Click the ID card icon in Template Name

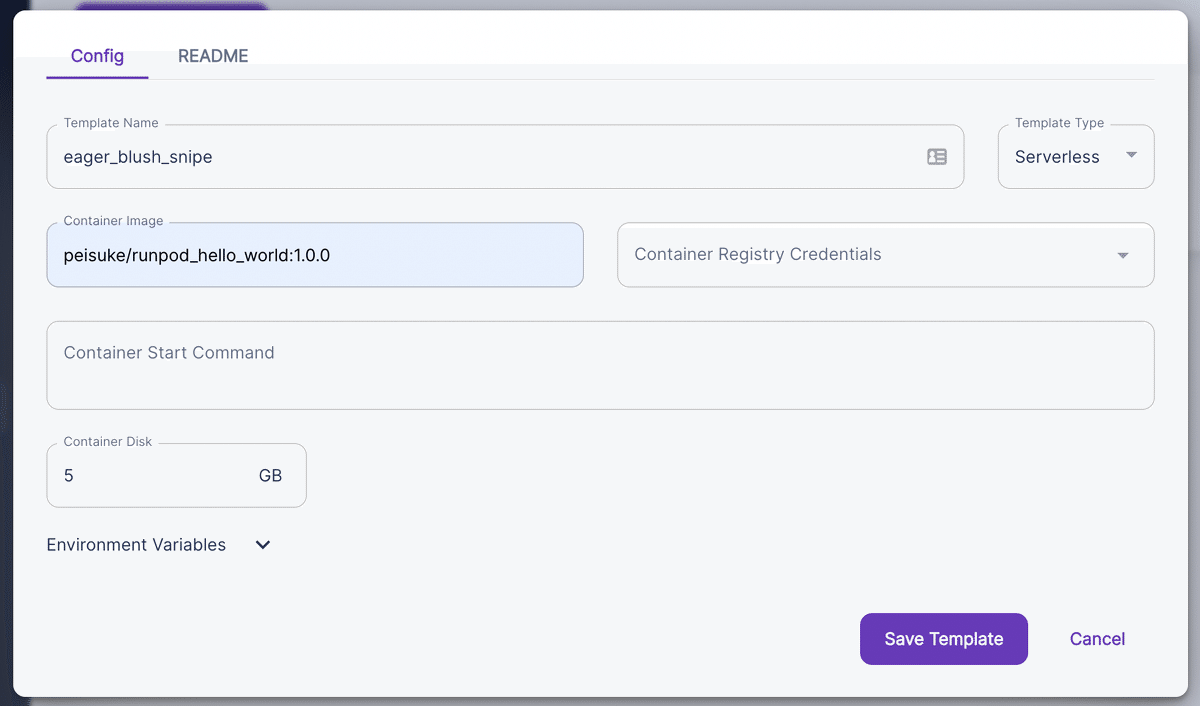click(937, 157)
